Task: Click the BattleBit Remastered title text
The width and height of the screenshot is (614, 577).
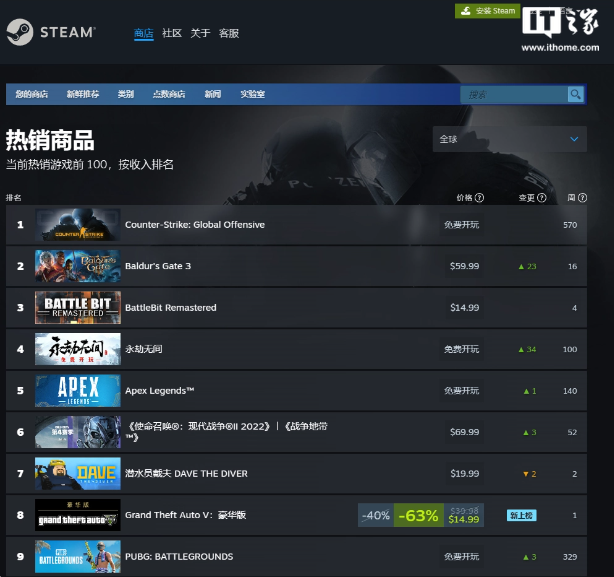Action: pos(170,308)
